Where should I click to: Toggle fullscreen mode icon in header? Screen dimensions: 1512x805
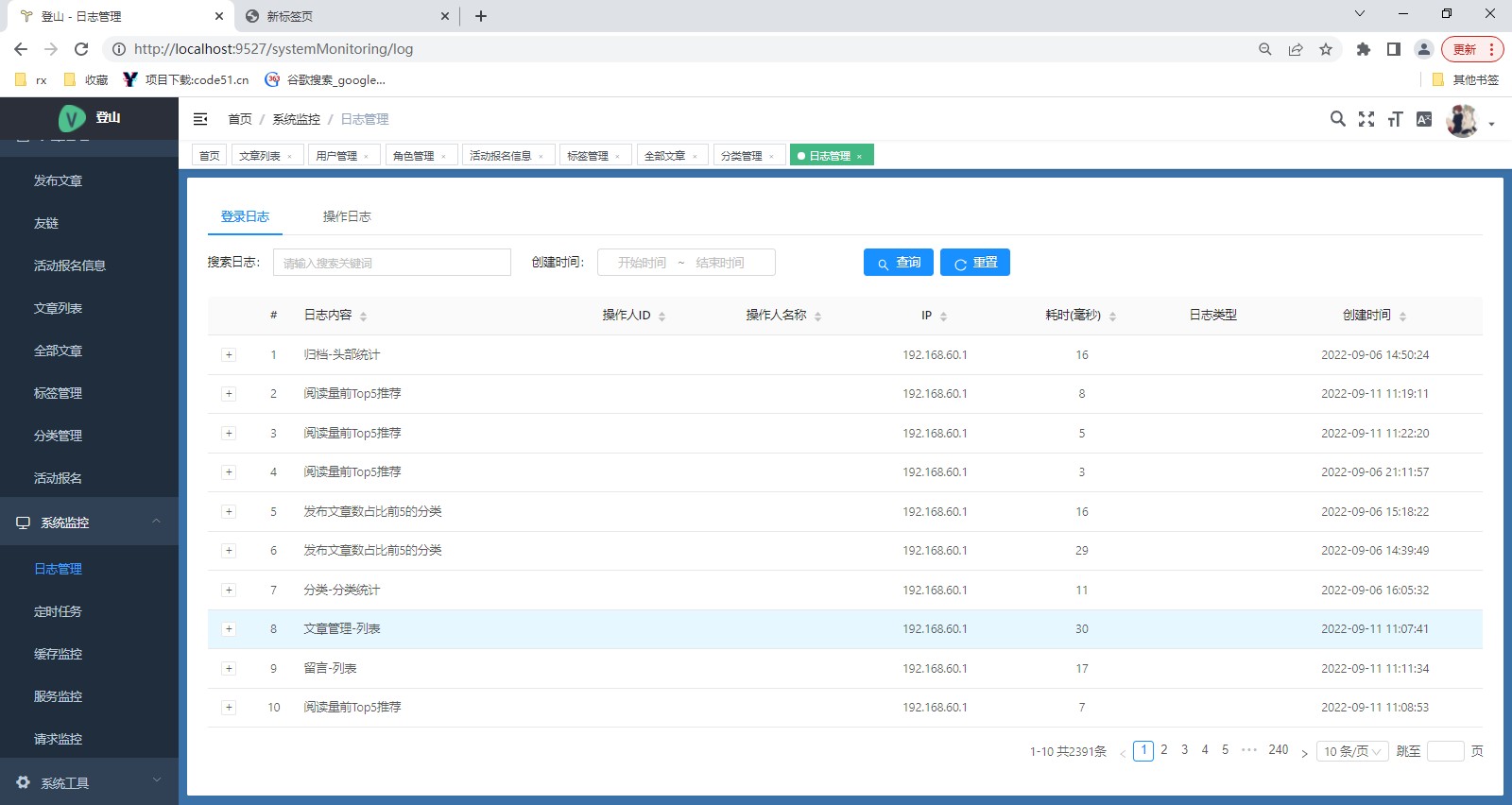(x=1366, y=119)
